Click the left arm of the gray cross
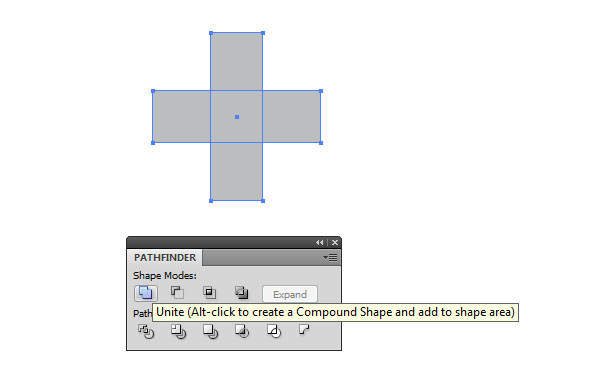The image size is (600, 387). pos(182,117)
